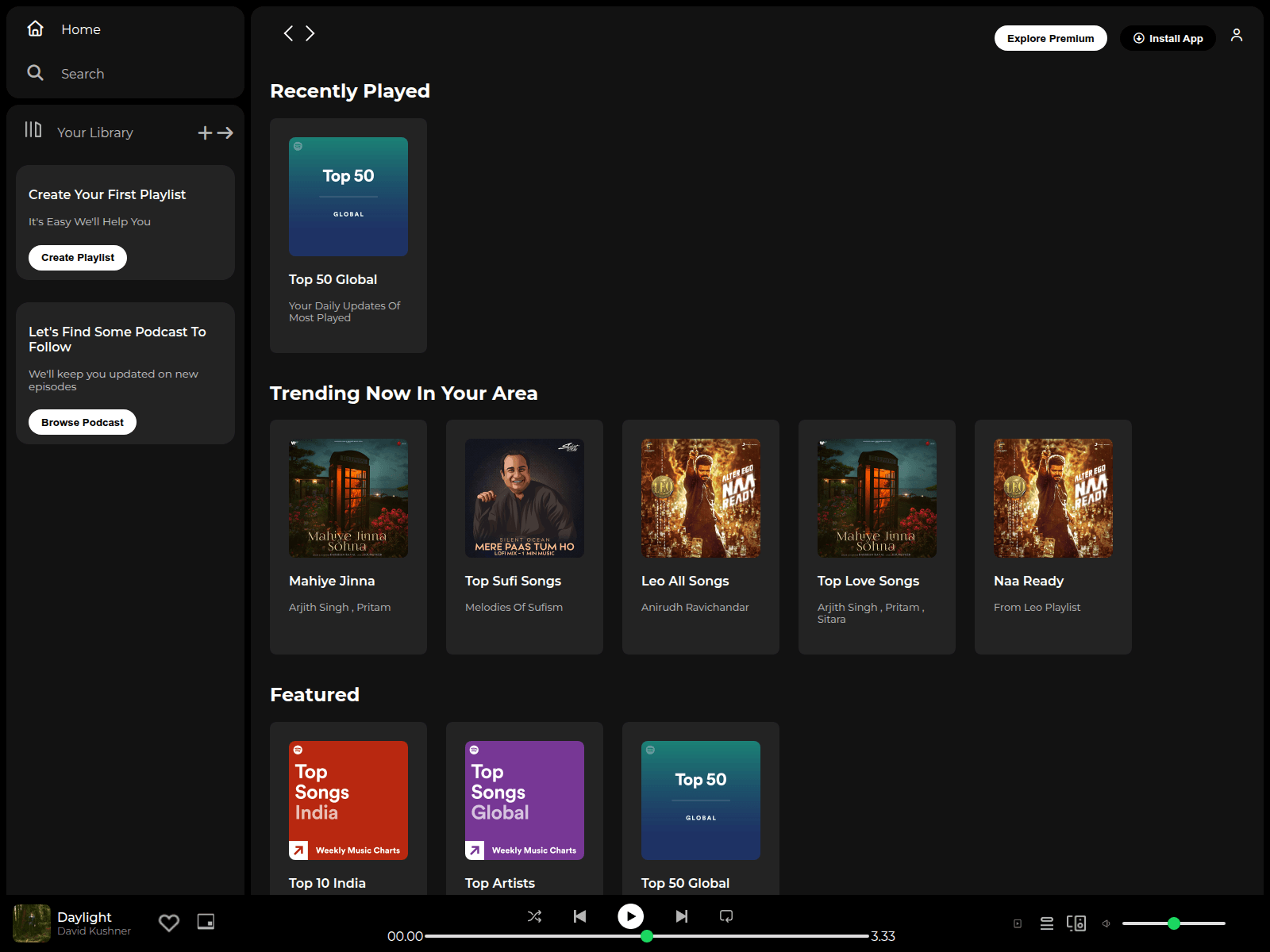Click the Home house icon
The image size is (1270, 952).
coord(35,29)
